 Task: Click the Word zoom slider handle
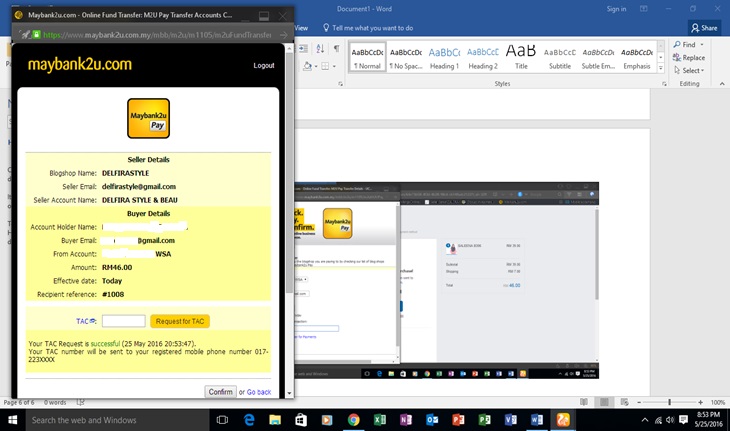point(669,402)
